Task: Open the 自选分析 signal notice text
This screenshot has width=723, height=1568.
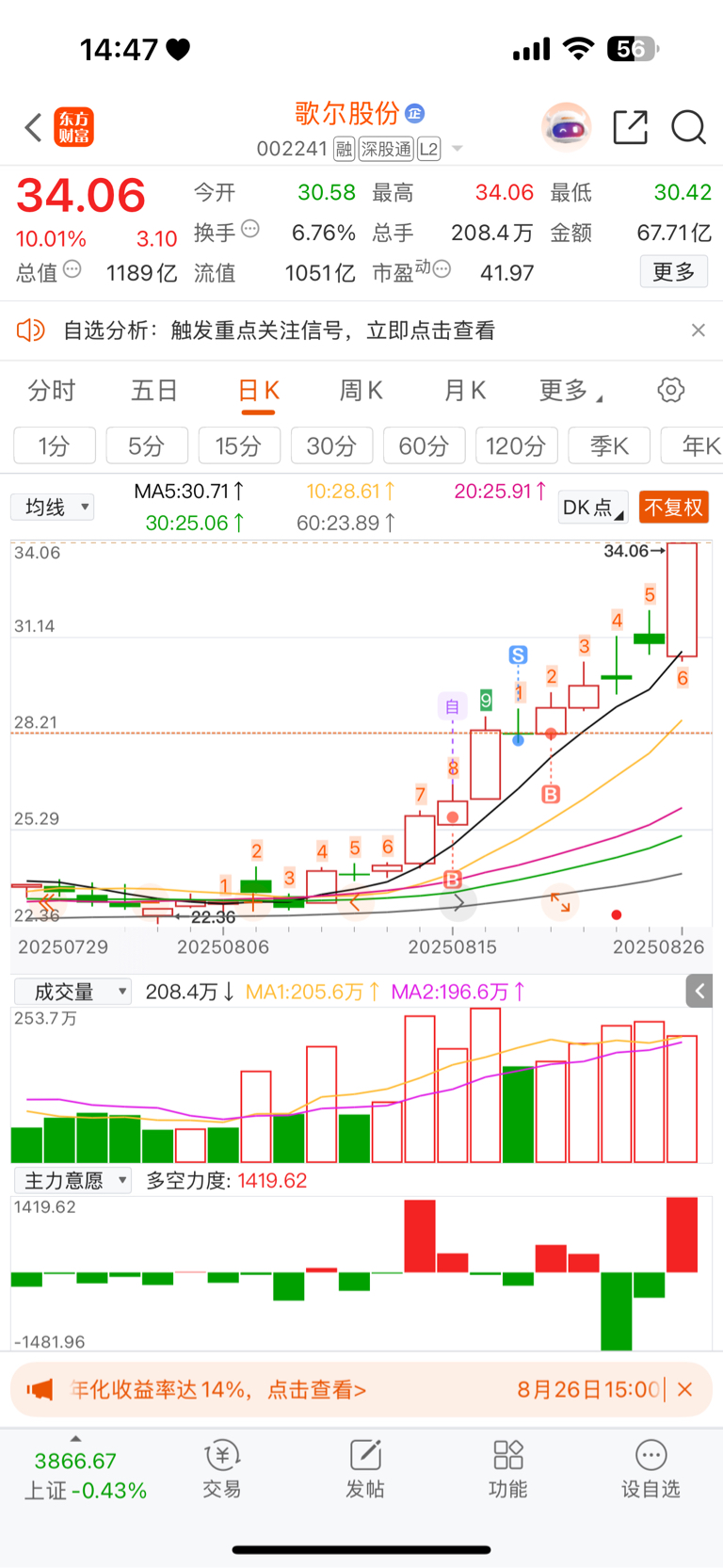Action: click(x=279, y=331)
